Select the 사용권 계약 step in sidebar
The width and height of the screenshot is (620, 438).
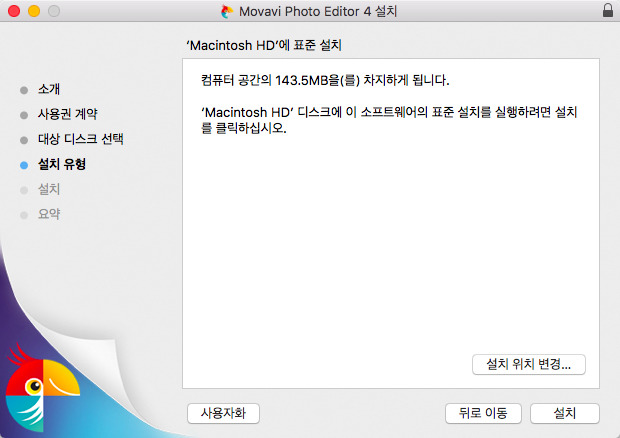tap(68, 114)
